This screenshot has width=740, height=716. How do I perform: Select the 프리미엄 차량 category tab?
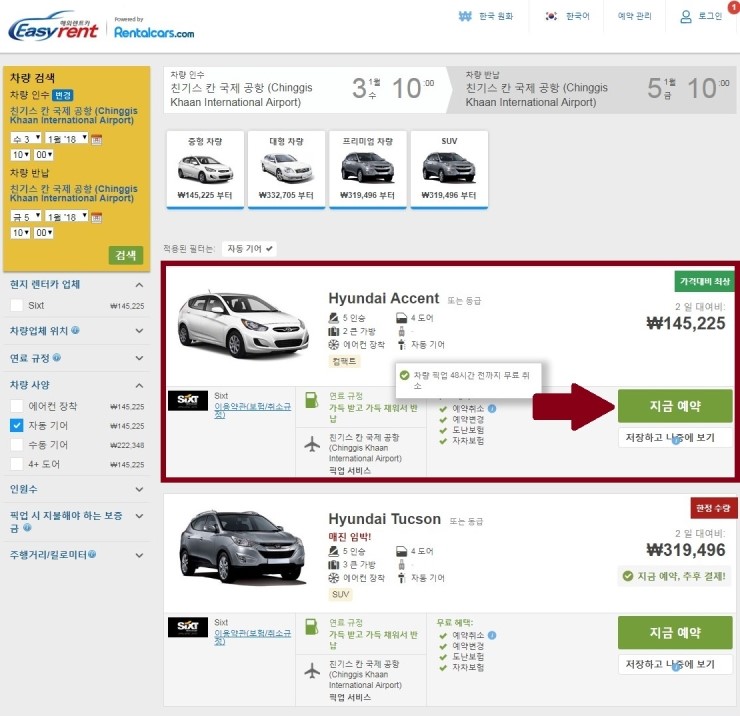pyautogui.click(x=368, y=168)
